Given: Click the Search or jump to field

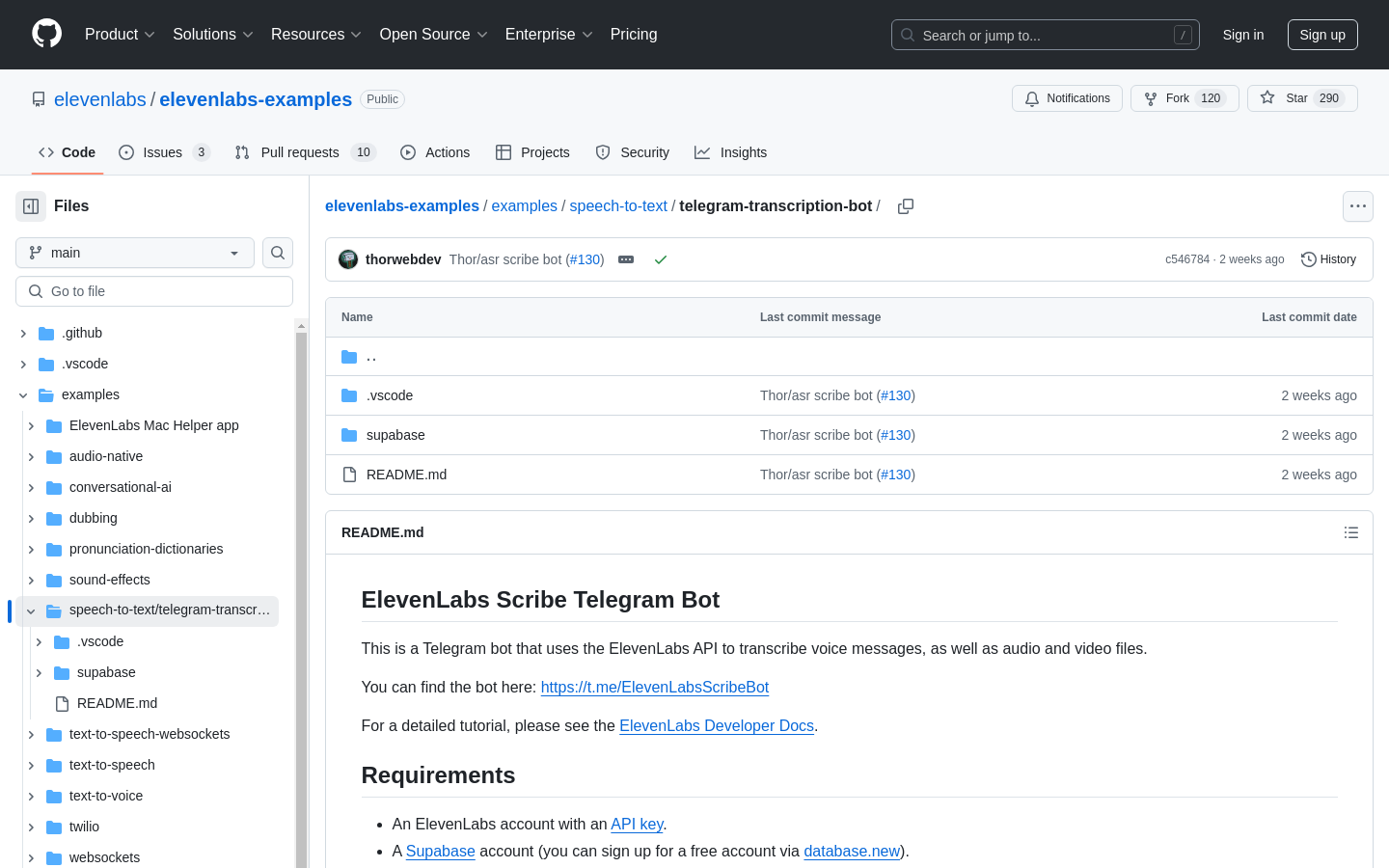Looking at the screenshot, I should 1046,35.
